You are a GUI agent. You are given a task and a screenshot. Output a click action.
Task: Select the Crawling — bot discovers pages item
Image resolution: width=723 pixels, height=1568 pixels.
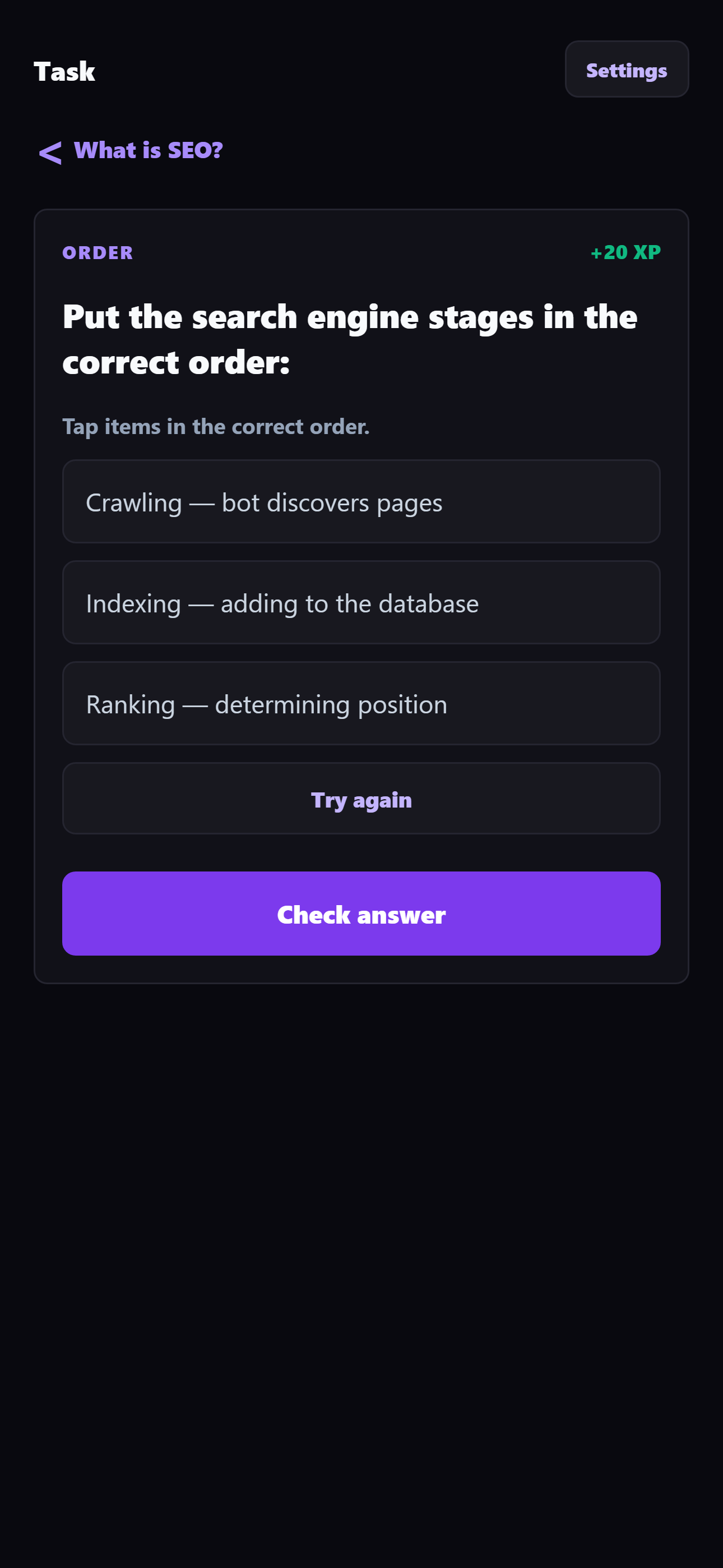pos(361,501)
